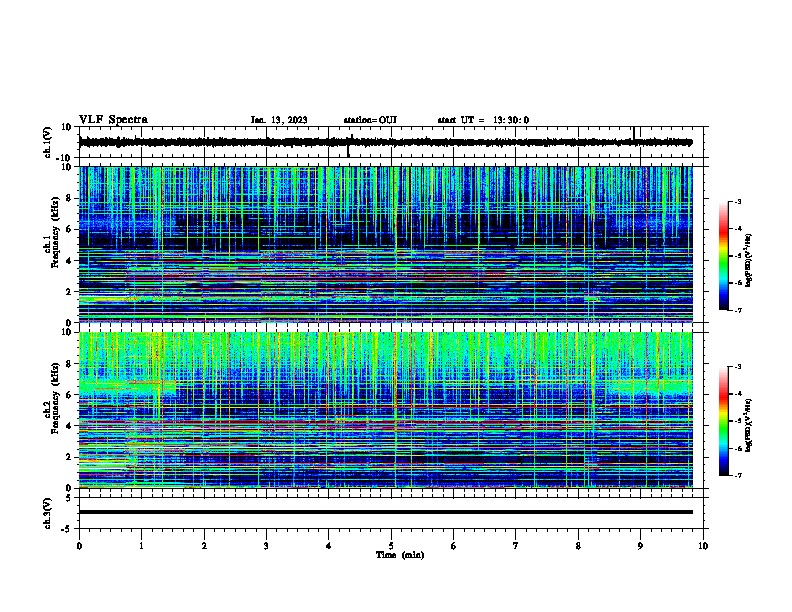Click the "Time (min)" axis title
The width and height of the screenshot is (792, 612).
[400, 555]
